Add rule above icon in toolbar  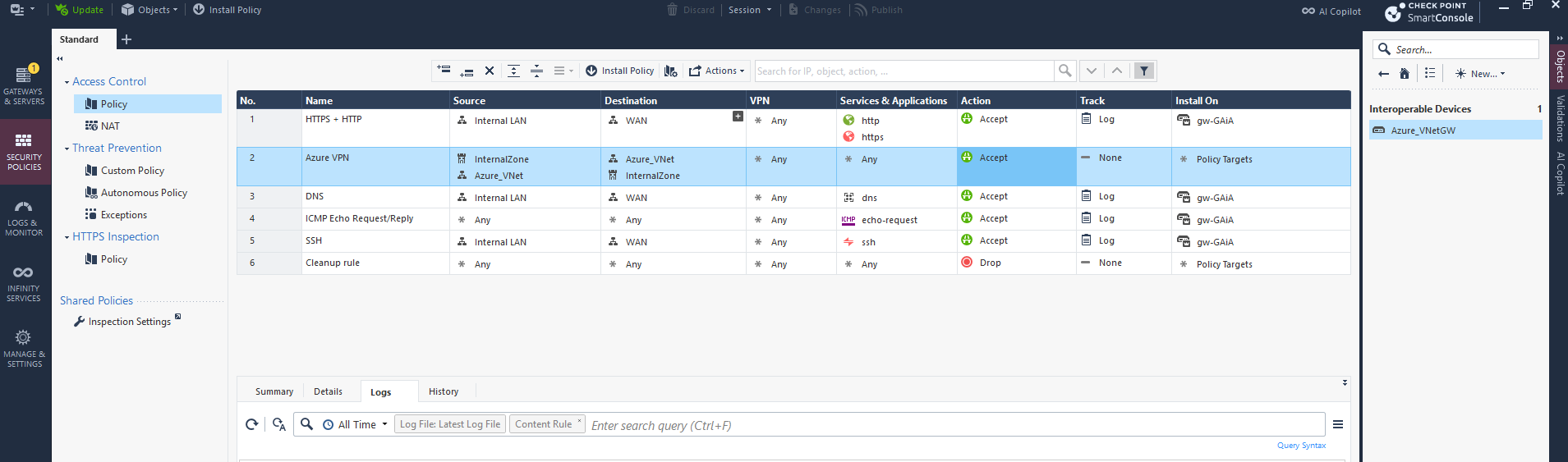click(444, 71)
